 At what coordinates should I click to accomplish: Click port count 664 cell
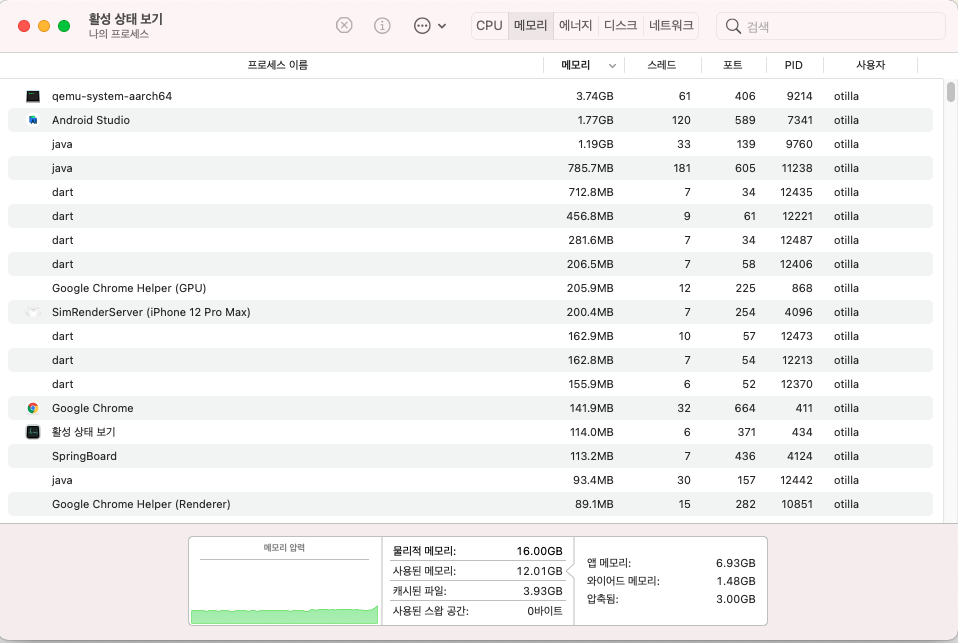click(x=745, y=408)
